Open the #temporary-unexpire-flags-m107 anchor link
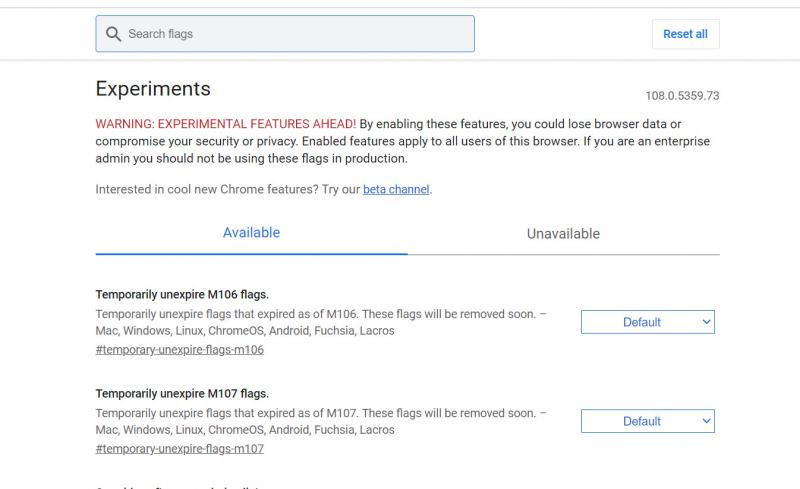 pos(180,449)
